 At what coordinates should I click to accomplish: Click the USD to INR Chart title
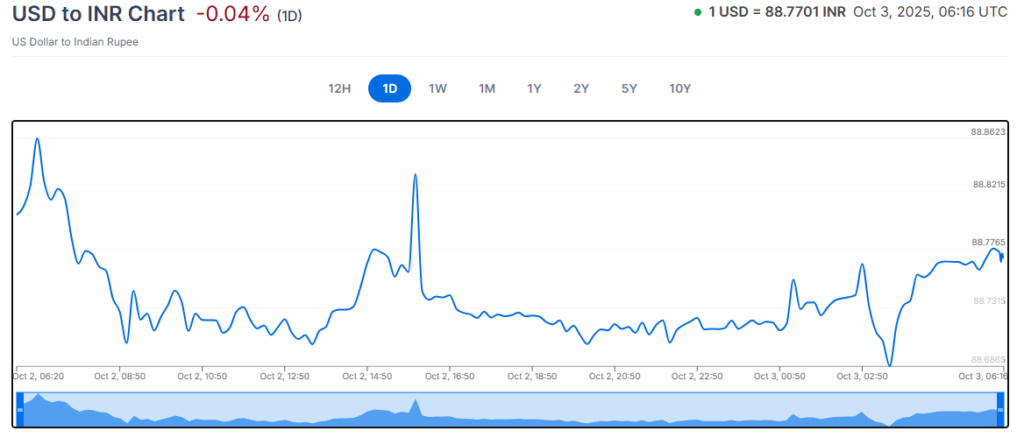pyautogui.click(x=98, y=15)
